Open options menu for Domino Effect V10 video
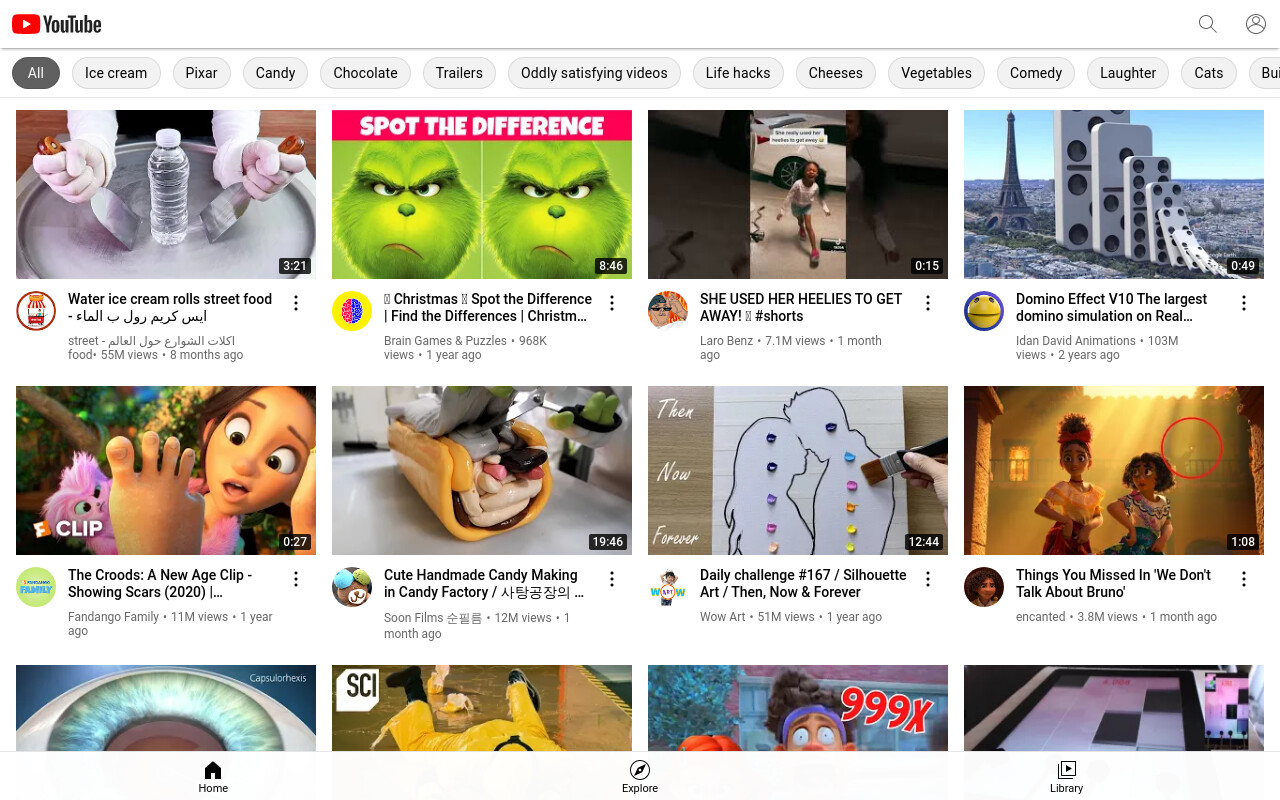This screenshot has height=800, width=1280. (x=1244, y=303)
